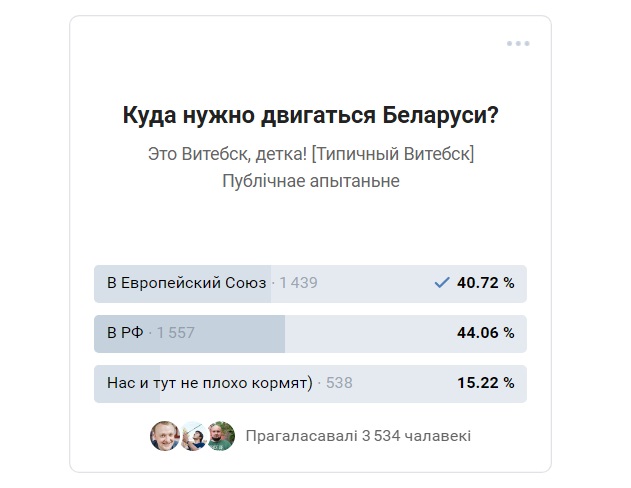Click the poll title 'Куда нужно двигаться Беларуси?'
The width and height of the screenshot is (631, 488).
pos(311,115)
